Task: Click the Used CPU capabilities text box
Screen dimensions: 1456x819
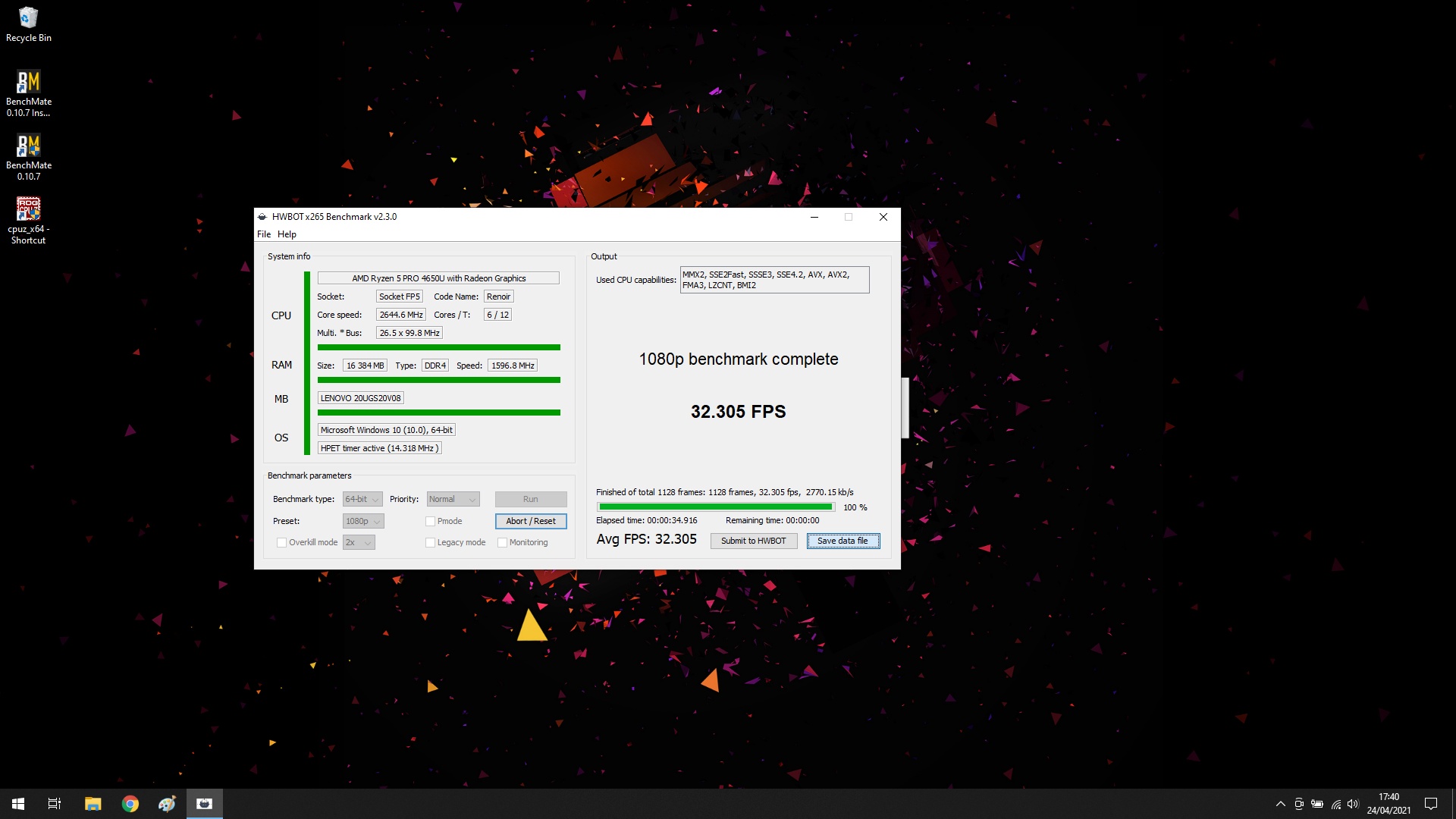Action: pyautogui.click(x=774, y=280)
